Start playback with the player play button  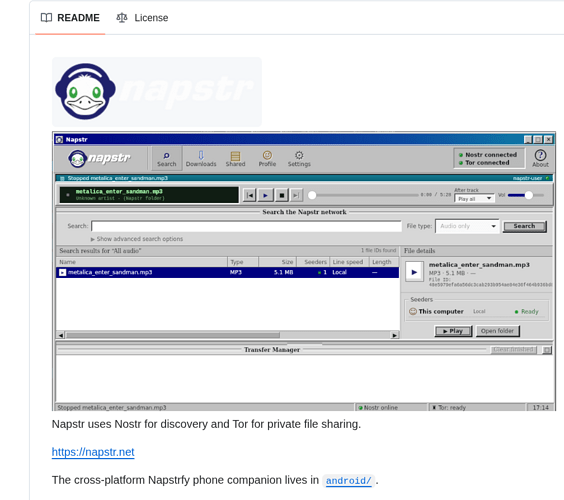tap(265, 195)
